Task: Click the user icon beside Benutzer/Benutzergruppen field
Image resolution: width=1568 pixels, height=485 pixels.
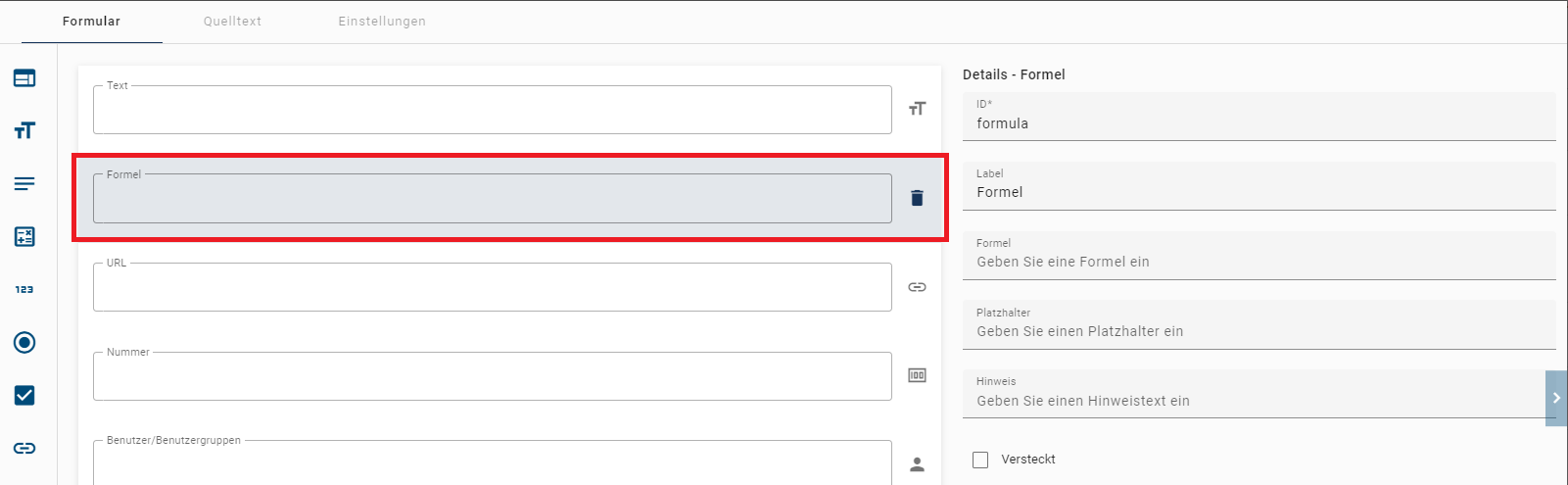Action: click(917, 464)
